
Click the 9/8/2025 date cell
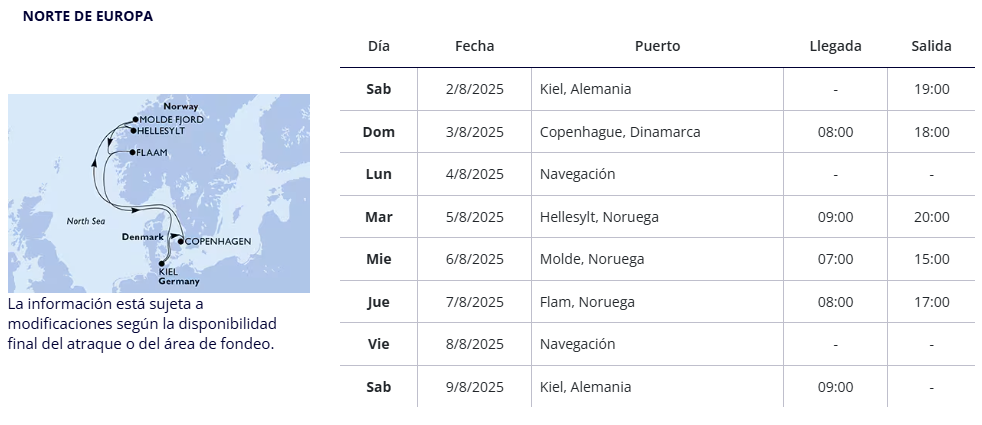point(475,387)
